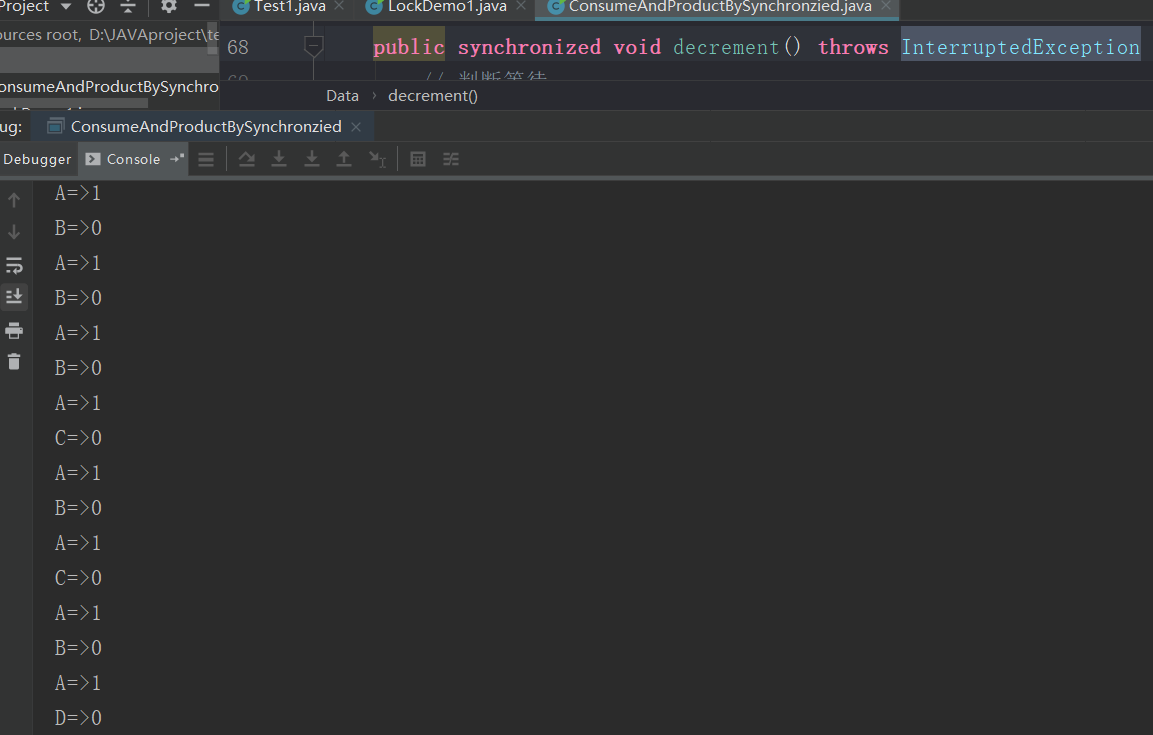
Task: Switch to the LockDemo1.java editor tab
Action: [447, 7]
